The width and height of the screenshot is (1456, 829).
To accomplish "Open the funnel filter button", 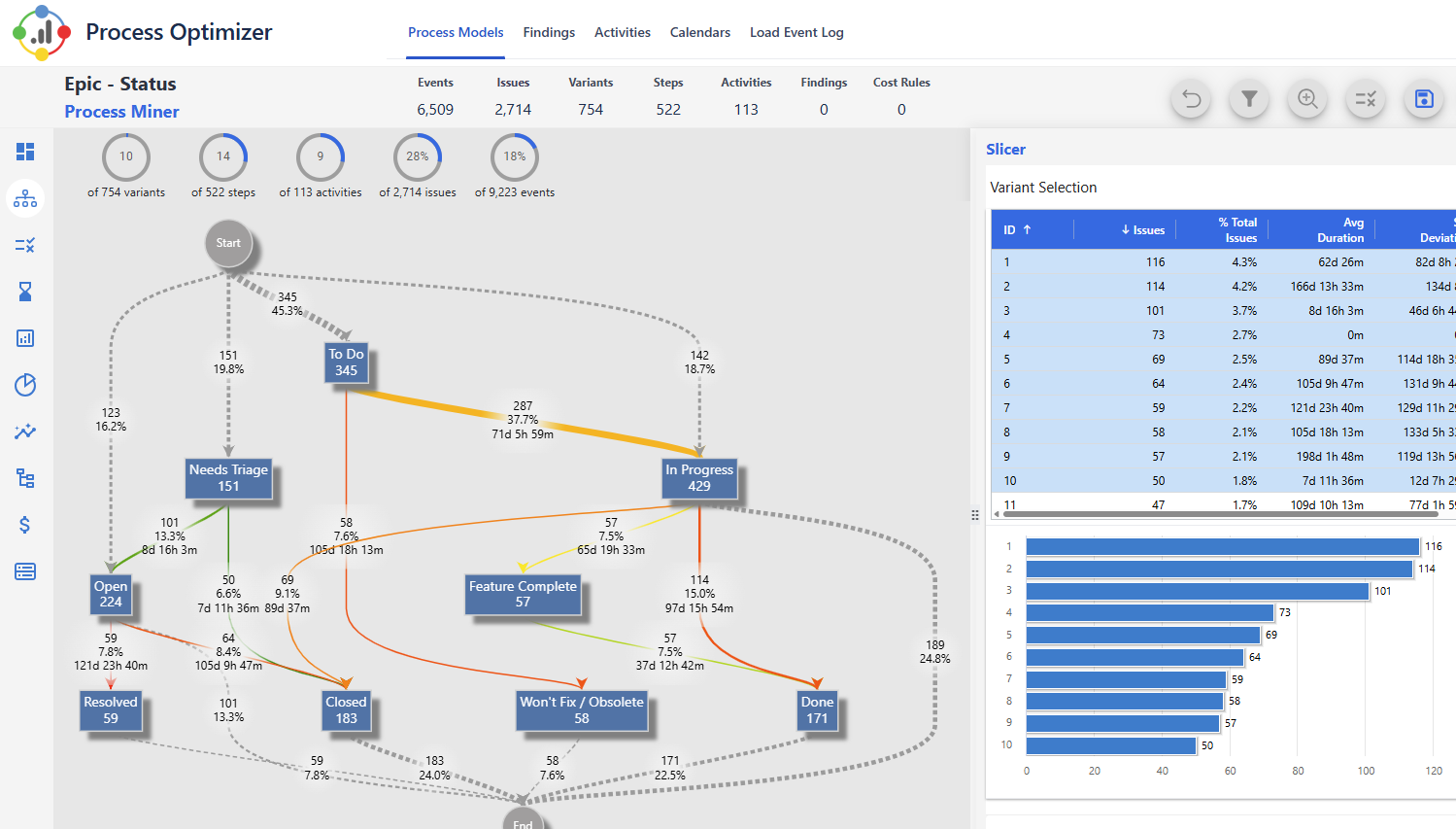I will click(x=1249, y=99).
